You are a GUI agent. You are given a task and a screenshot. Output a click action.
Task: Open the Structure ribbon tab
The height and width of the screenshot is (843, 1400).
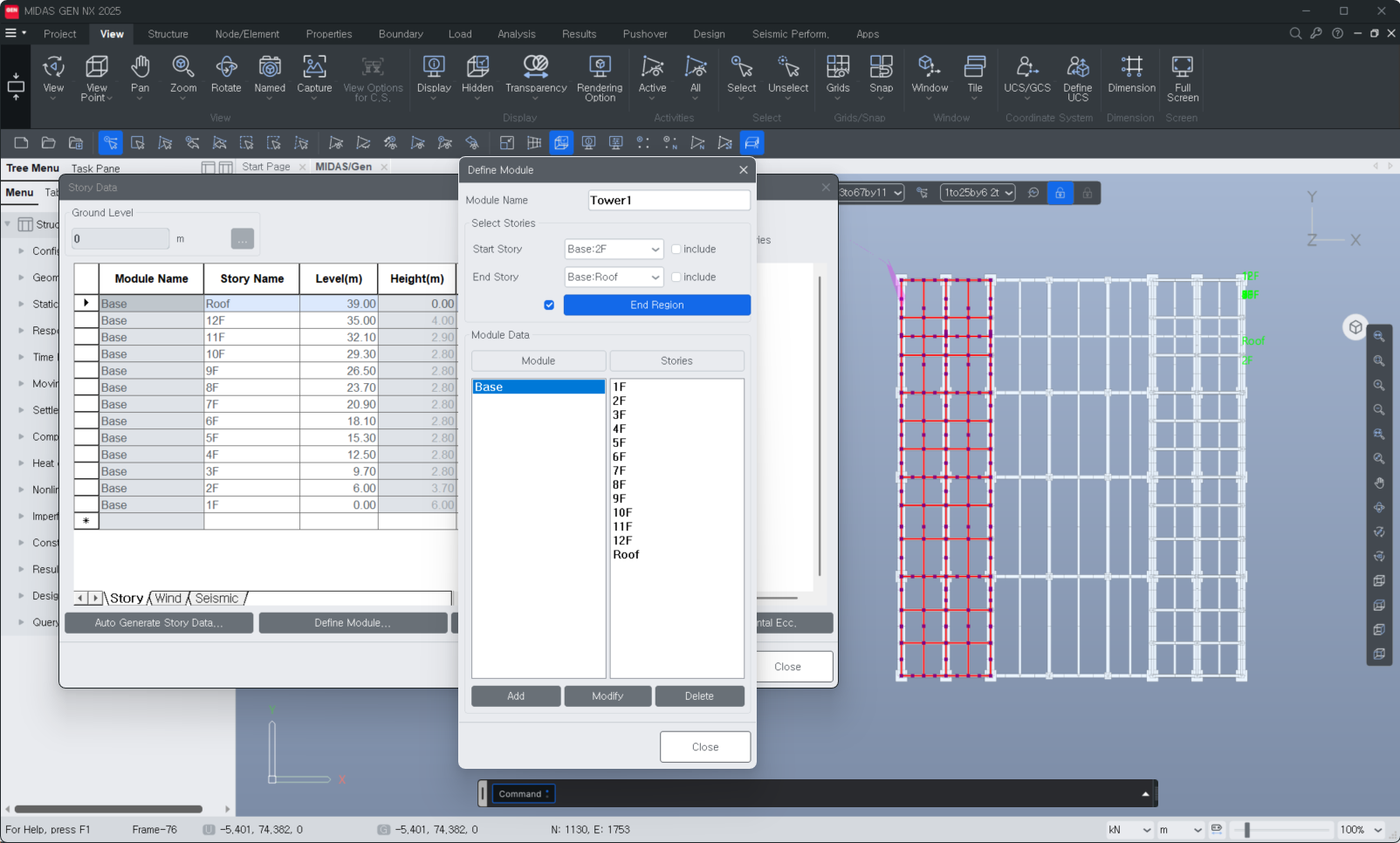(x=168, y=34)
